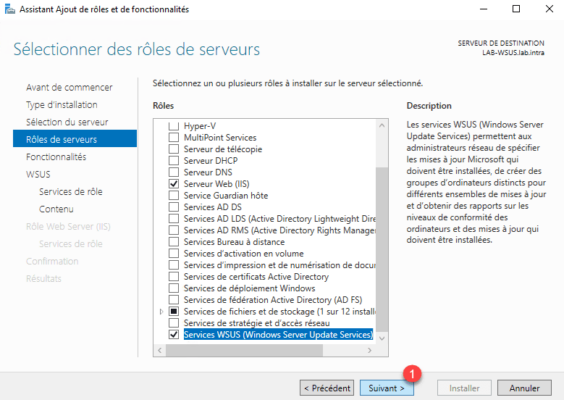Open Sélection du serveur step

coord(67,122)
